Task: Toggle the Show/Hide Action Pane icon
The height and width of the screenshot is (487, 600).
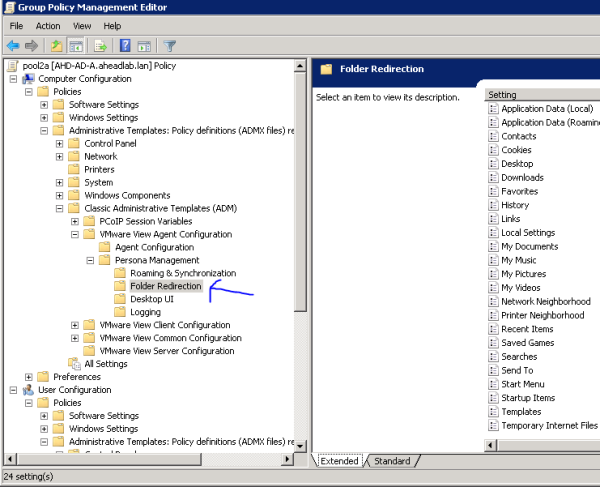Action: coord(144,45)
